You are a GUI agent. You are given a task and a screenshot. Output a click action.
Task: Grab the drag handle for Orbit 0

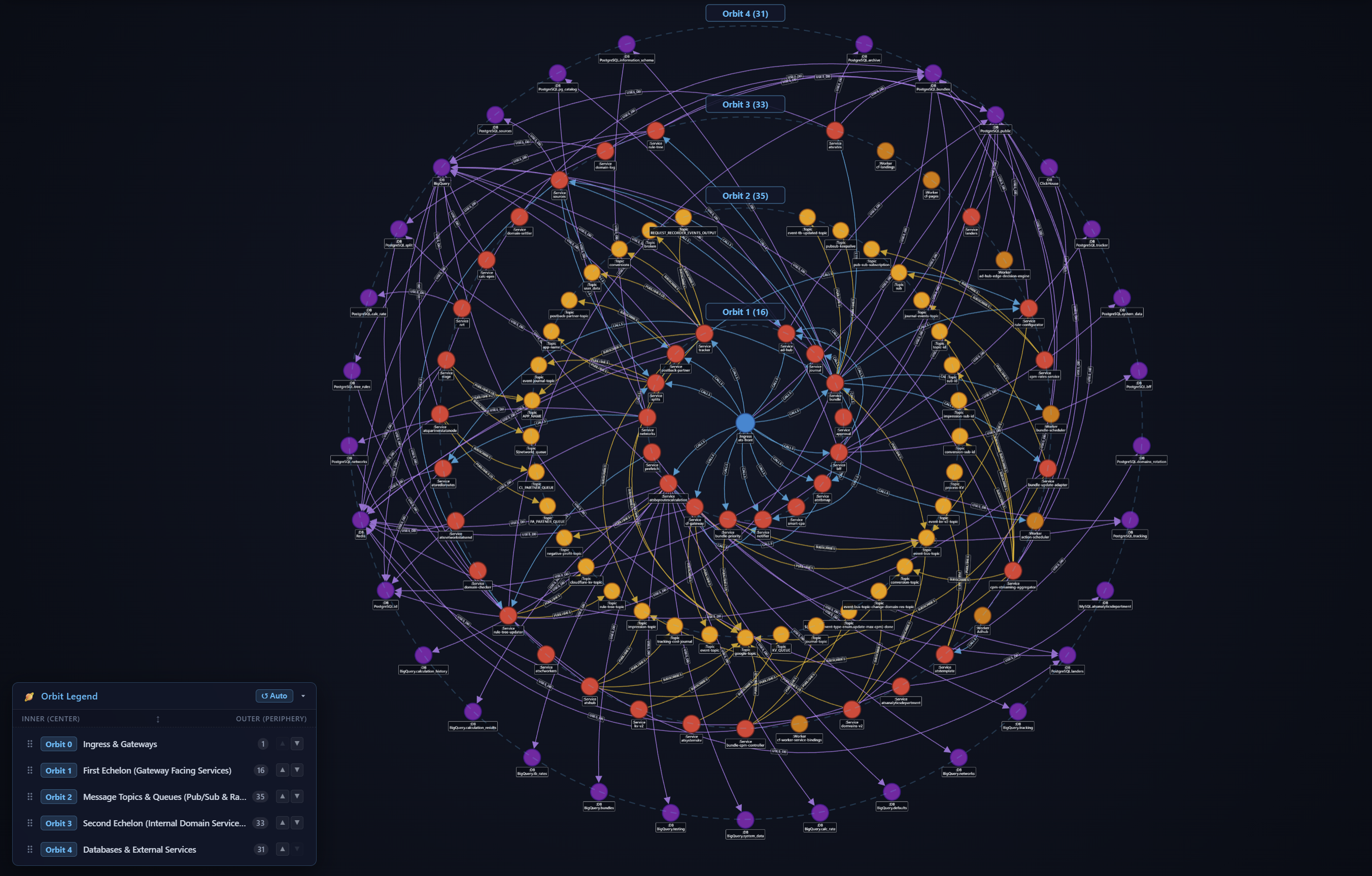point(29,744)
